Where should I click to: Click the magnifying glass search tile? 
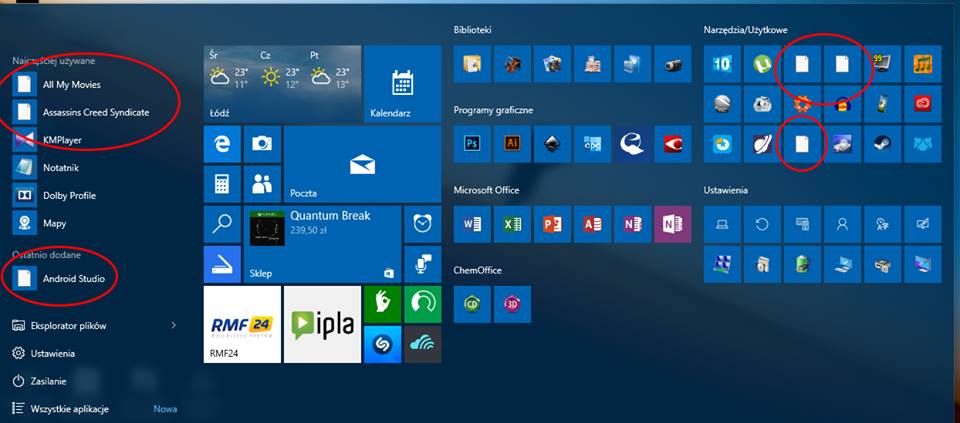pyautogui.click(x=222, y=224)
